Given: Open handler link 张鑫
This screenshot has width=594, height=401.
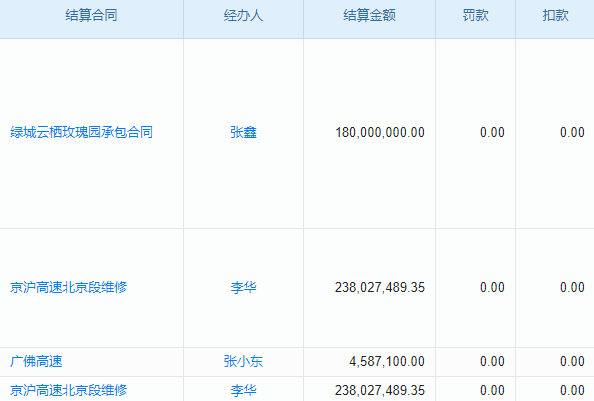Looking at the screenshot, I should [244, 133].
